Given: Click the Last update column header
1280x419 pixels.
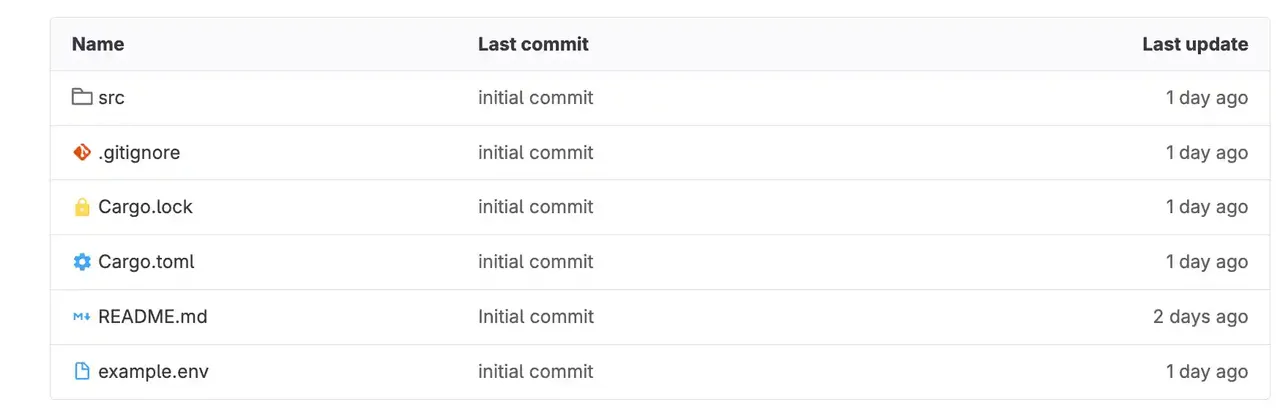Looking at the screenshot, I should tap(1195, 44).
